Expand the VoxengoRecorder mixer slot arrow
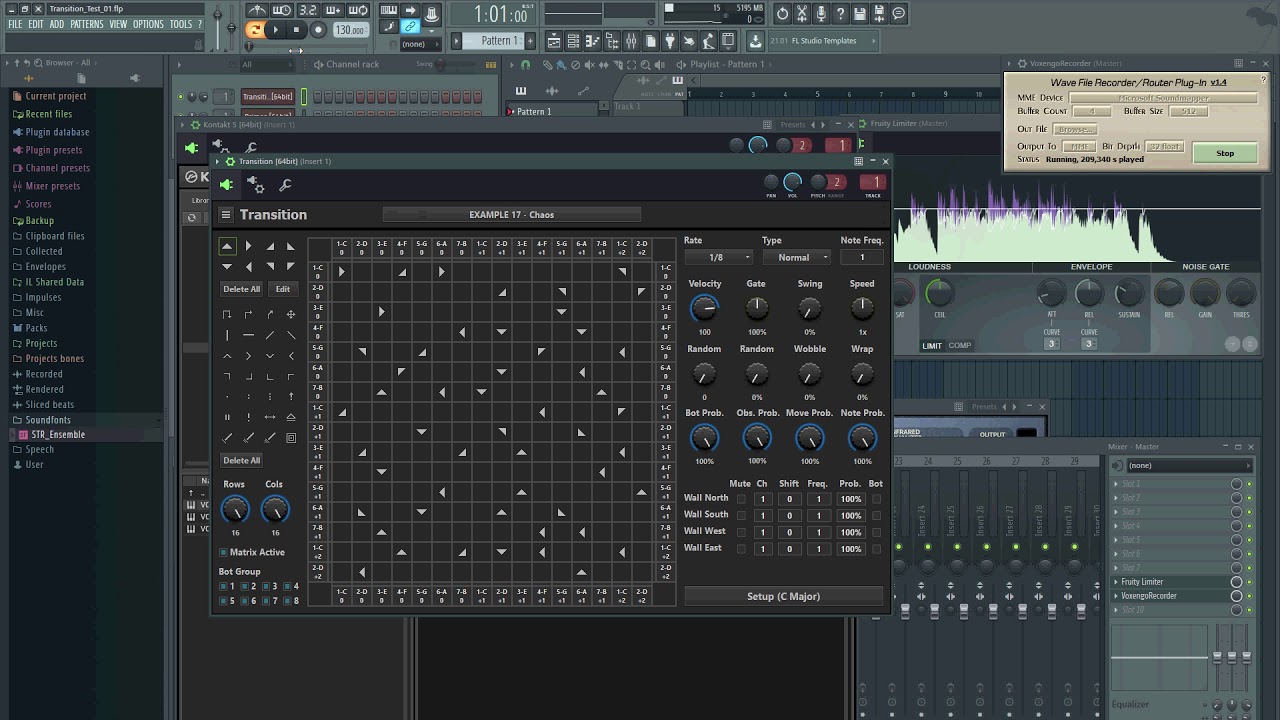Viewport: 1280px width, 720px height. pos(1116,596)
